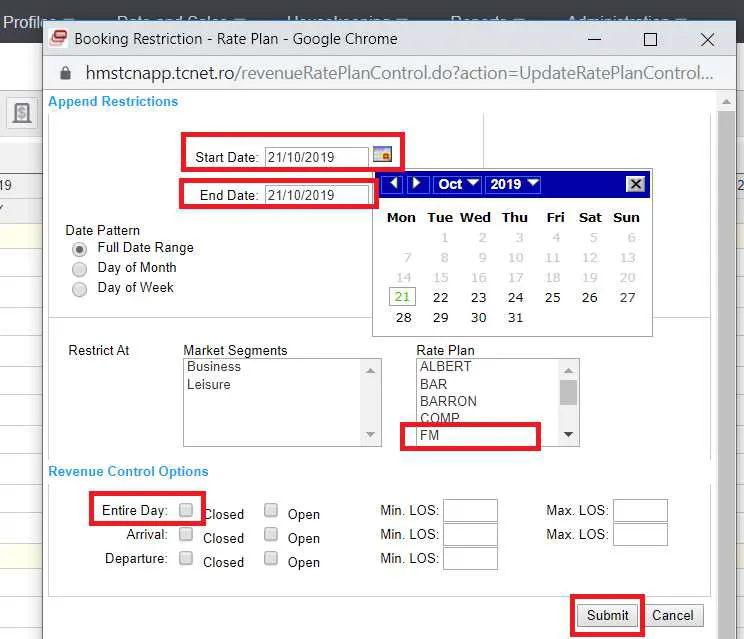Select Full Date Range radio button

[x=79, y=249]
